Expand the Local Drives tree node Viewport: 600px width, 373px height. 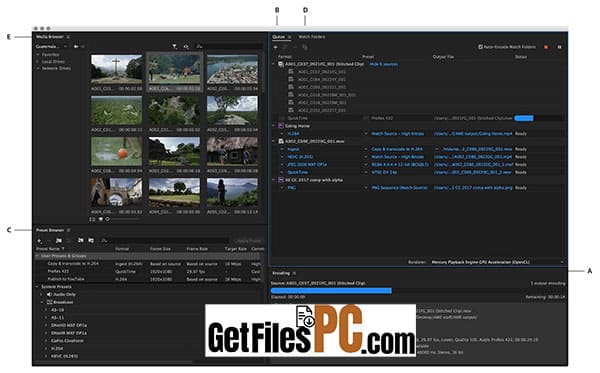(38, 62)
